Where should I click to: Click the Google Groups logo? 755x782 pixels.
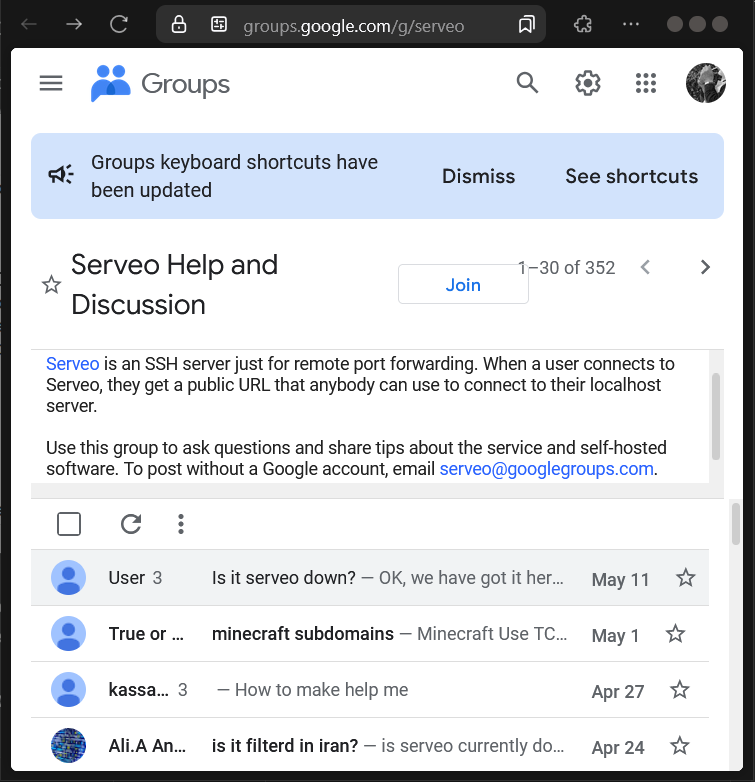click(111, 83)
